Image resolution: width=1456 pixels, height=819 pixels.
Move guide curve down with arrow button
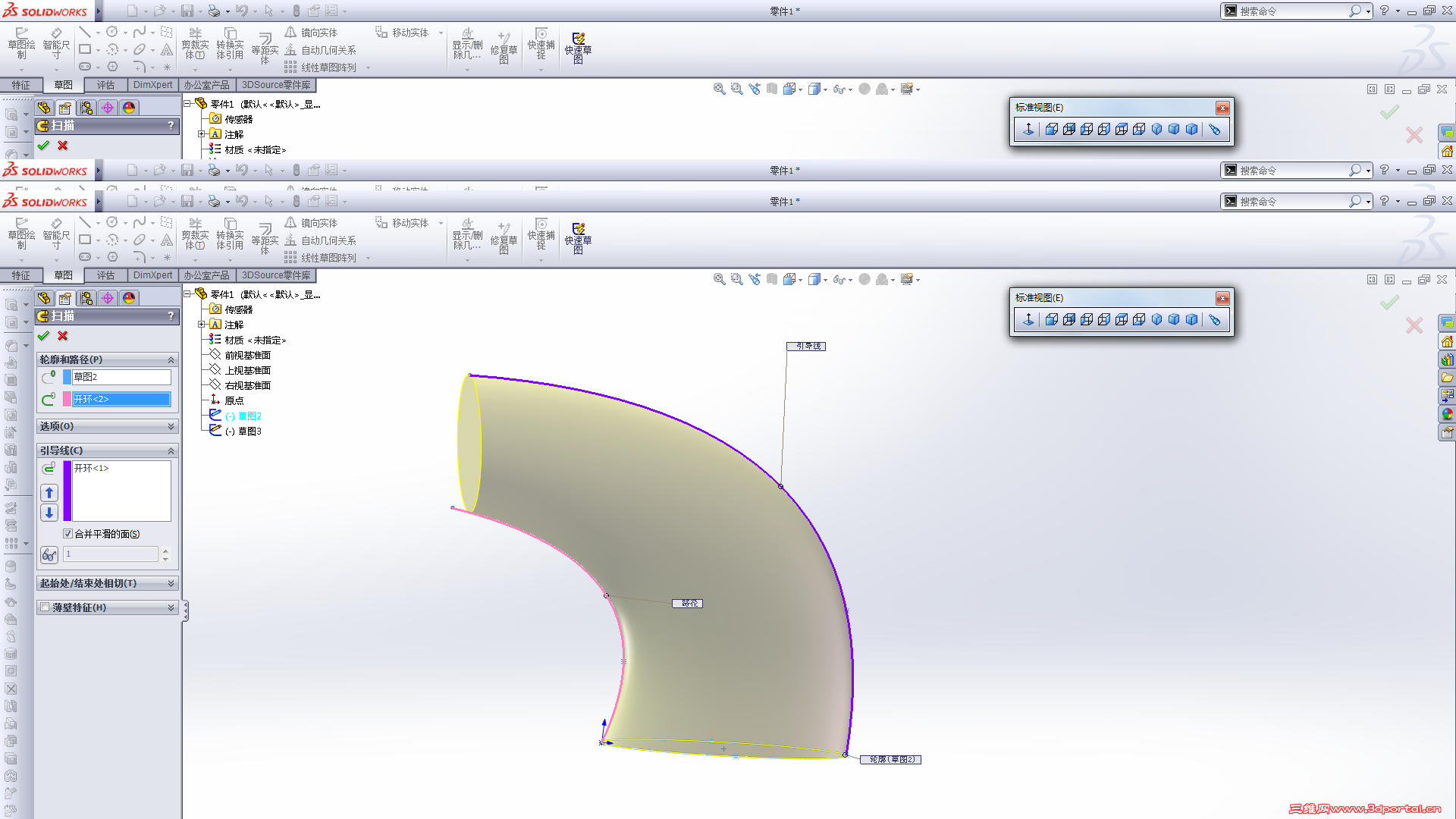coord(49,513)
